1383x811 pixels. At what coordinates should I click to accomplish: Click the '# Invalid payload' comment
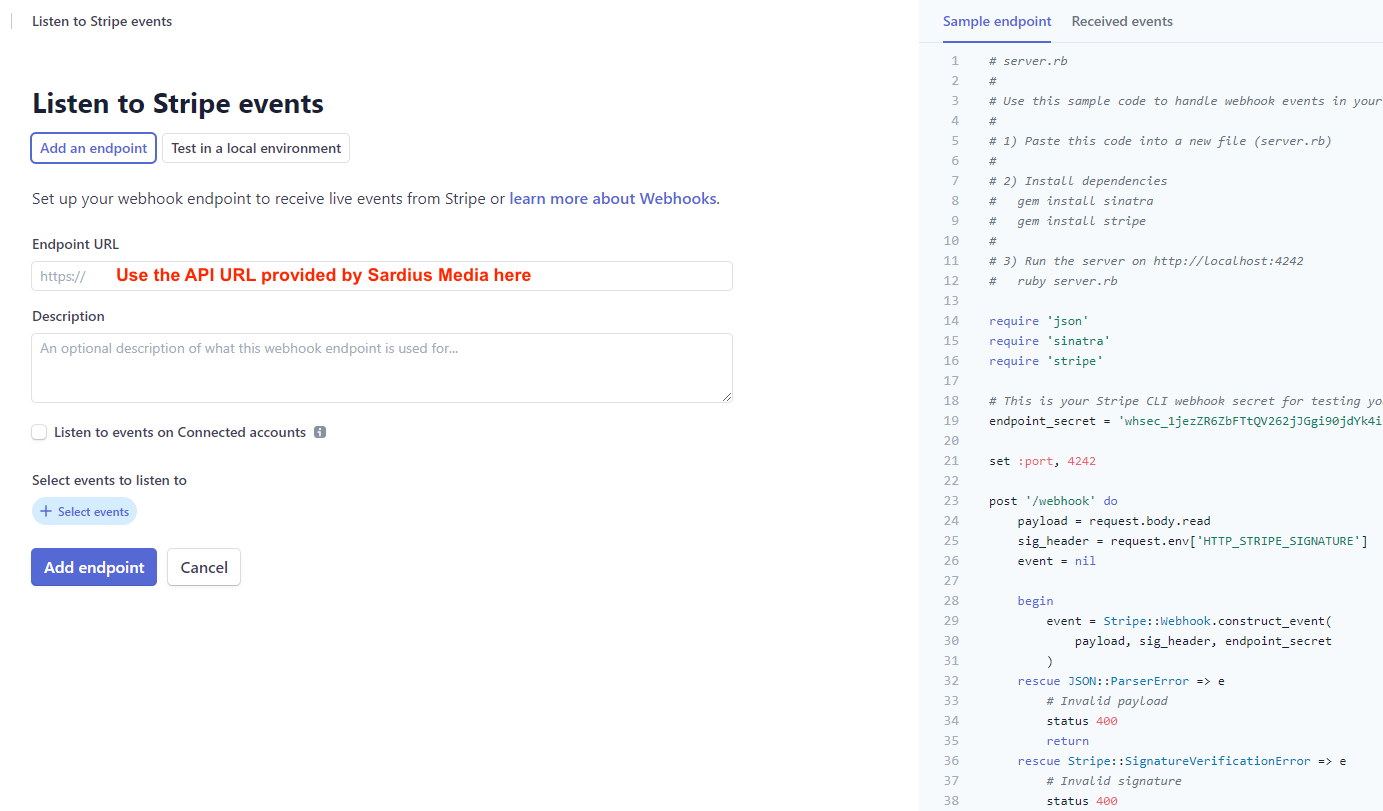pyautogui.click(x=1107, y=701)
